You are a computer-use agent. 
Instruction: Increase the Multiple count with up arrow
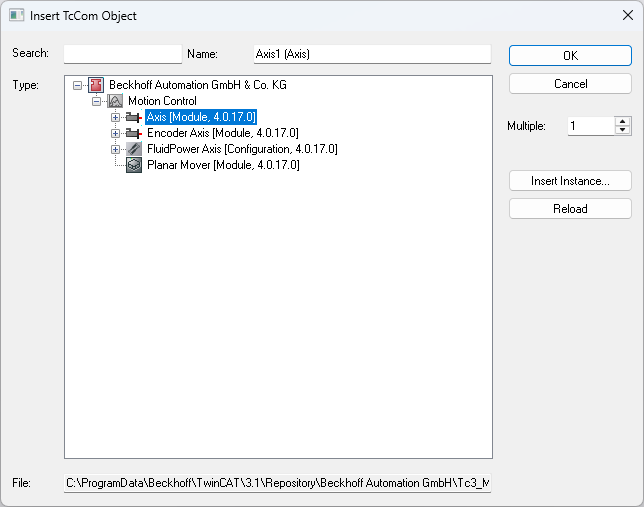pos(623,122)
